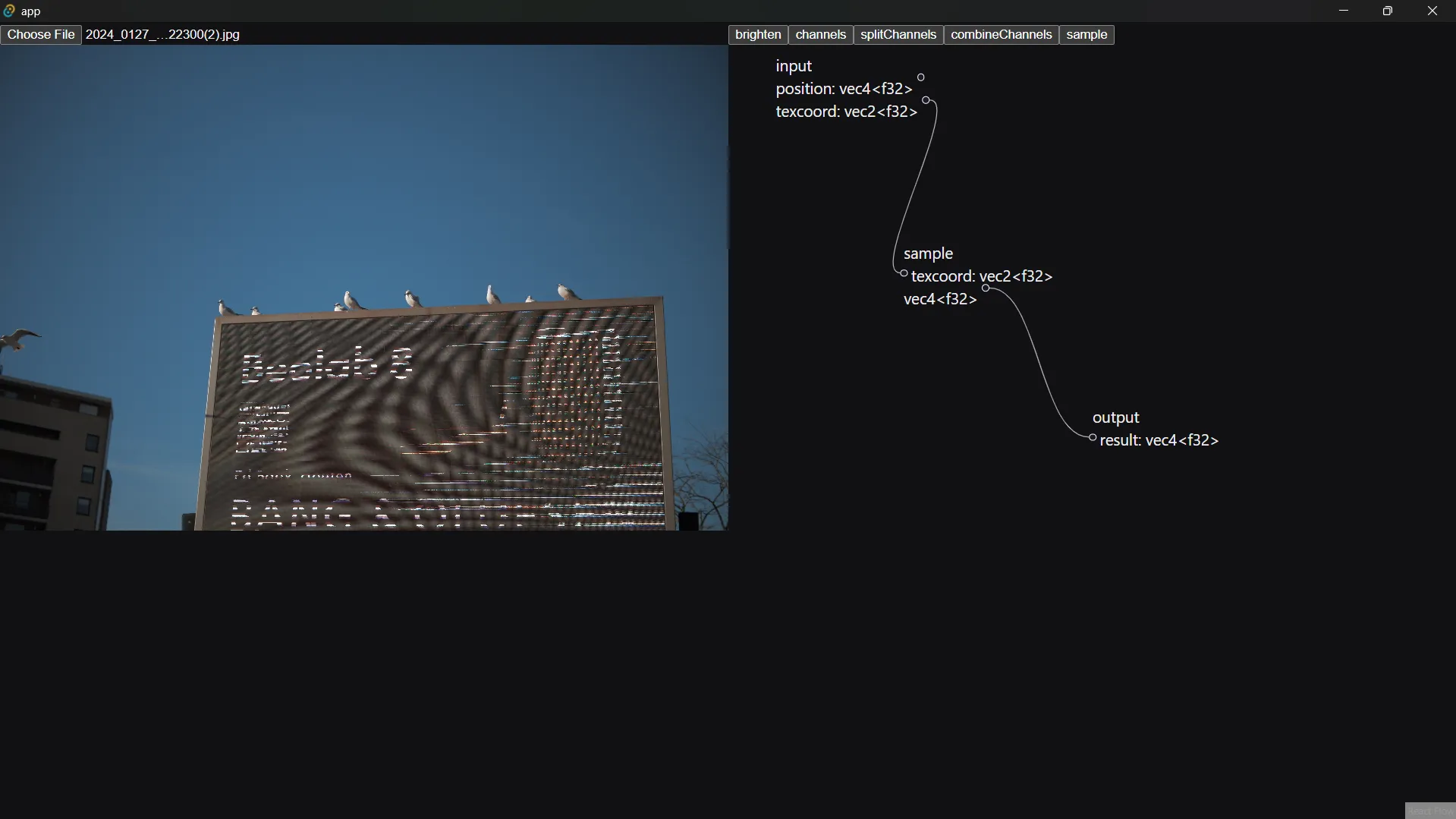
Task: Add a channels node
Action: 820,35
